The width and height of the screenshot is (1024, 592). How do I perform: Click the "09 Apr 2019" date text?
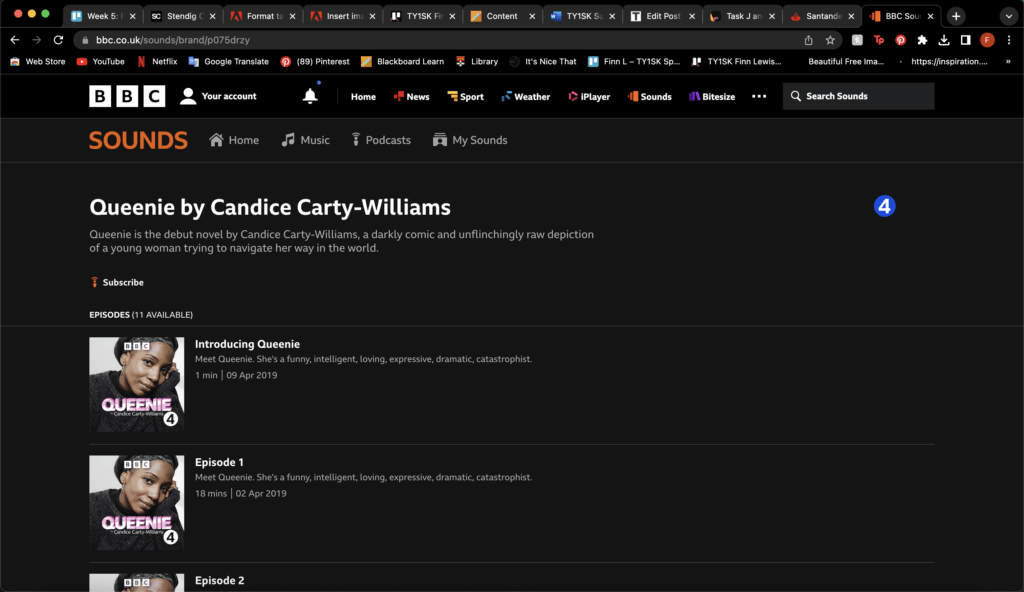tap(251, 375)
